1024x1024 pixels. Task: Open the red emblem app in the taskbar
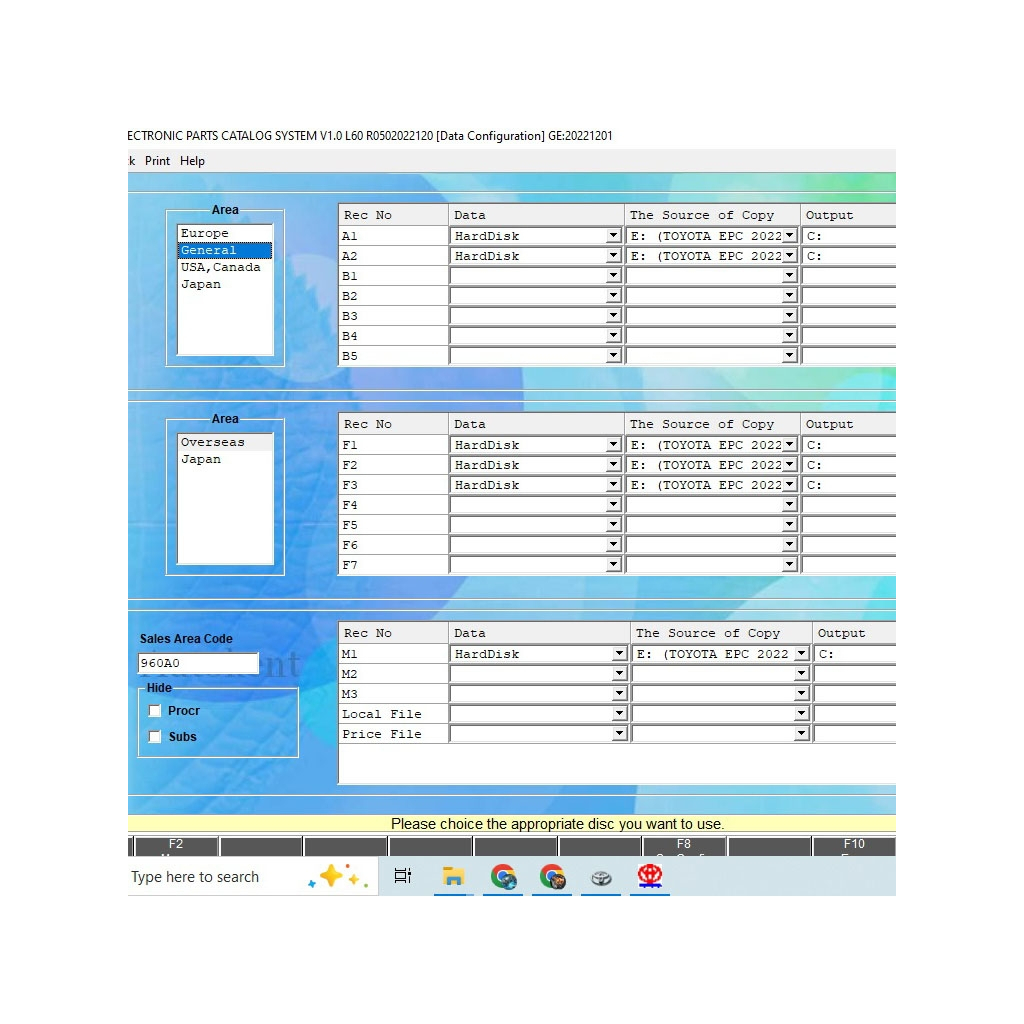pos(650,876)
